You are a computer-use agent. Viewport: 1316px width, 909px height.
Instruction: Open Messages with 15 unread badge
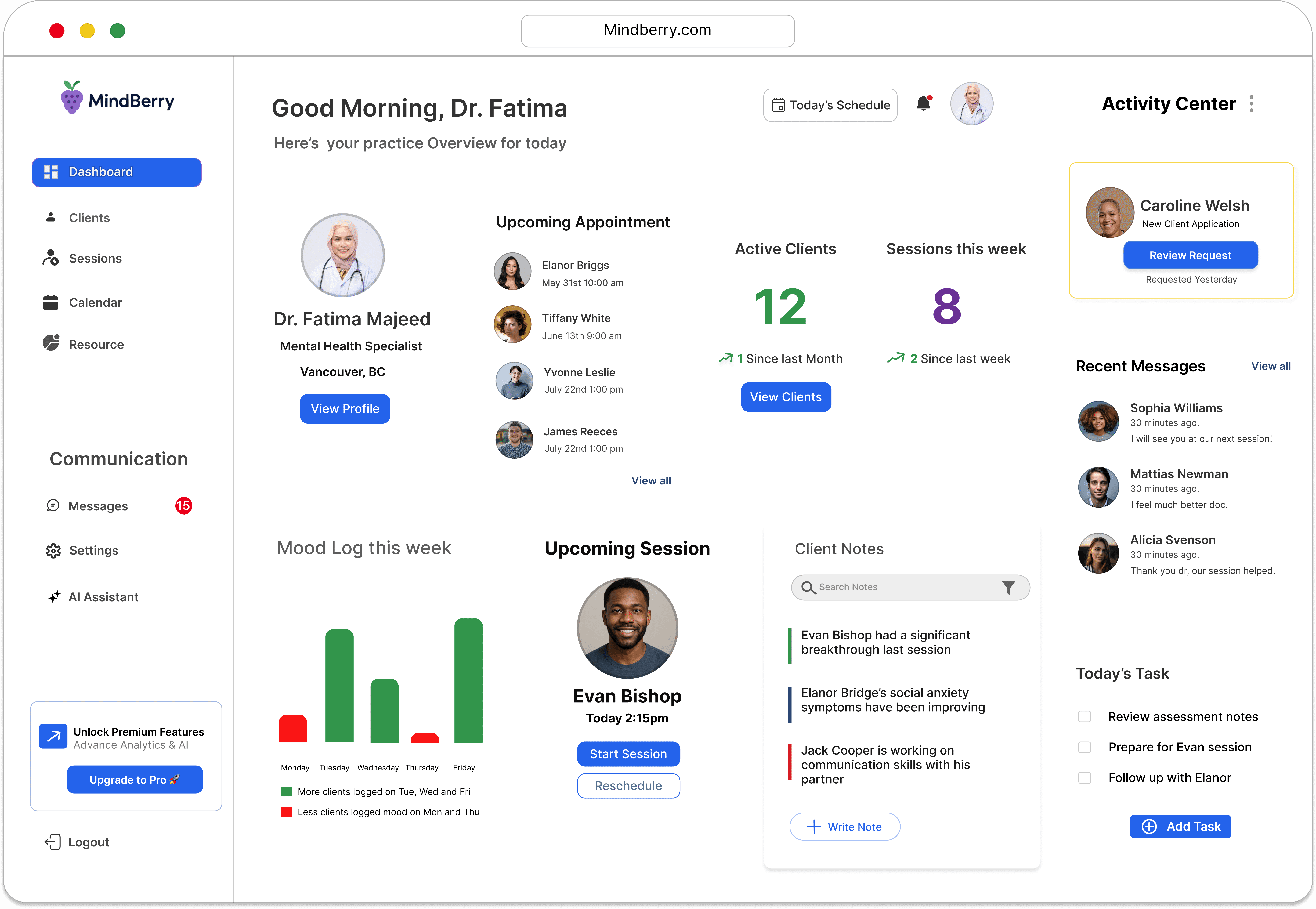pyautogui.click(x=98, y=506)
